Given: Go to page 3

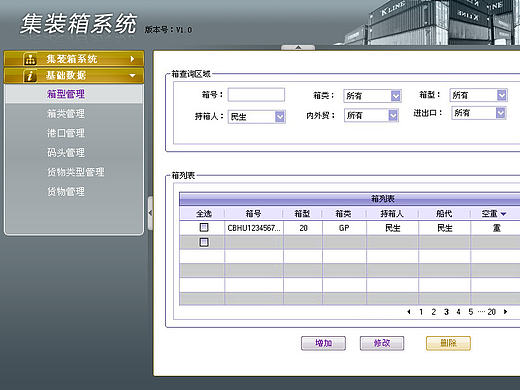Looking at the screenshot, I should coord(446,312).
